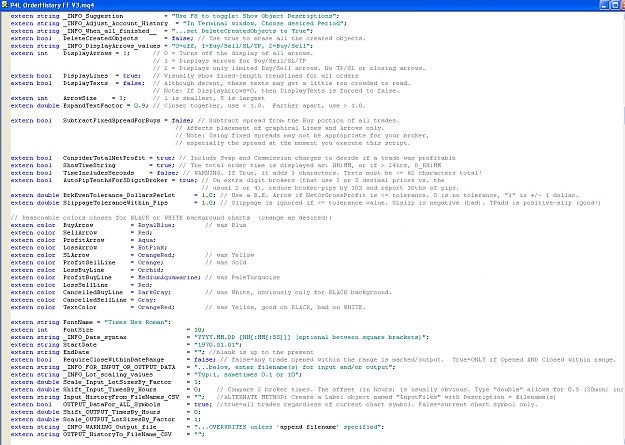This screenshot has height=445, width=625.
Task: Click the ProfitArrow variable name
Action: [84, 240]
